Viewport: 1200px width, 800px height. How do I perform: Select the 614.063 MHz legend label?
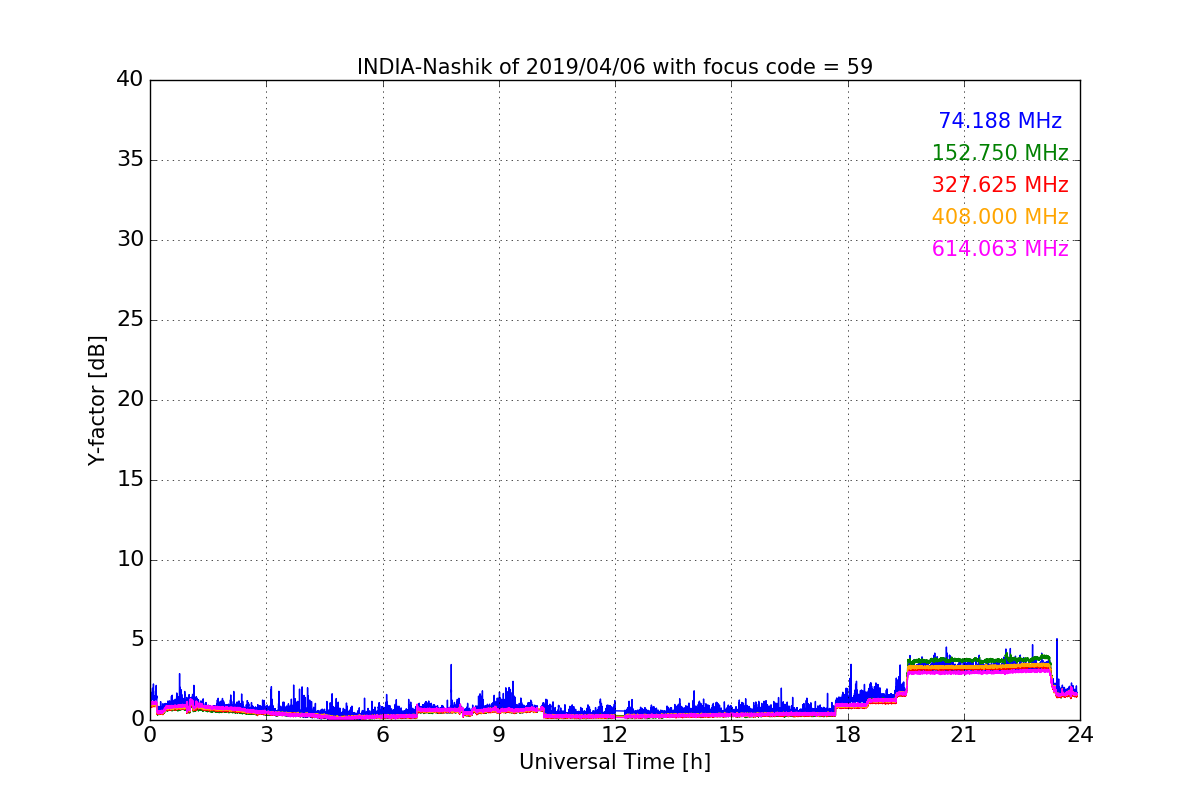(1000, 249)
